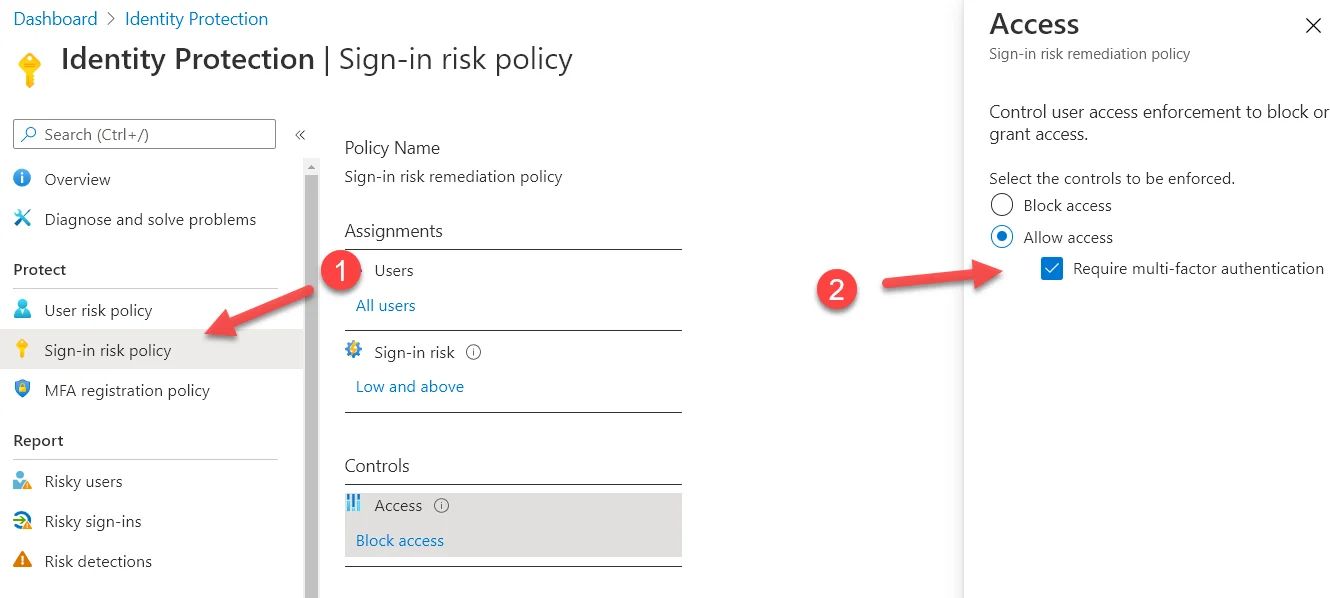Open the All users assignment link

386,306
